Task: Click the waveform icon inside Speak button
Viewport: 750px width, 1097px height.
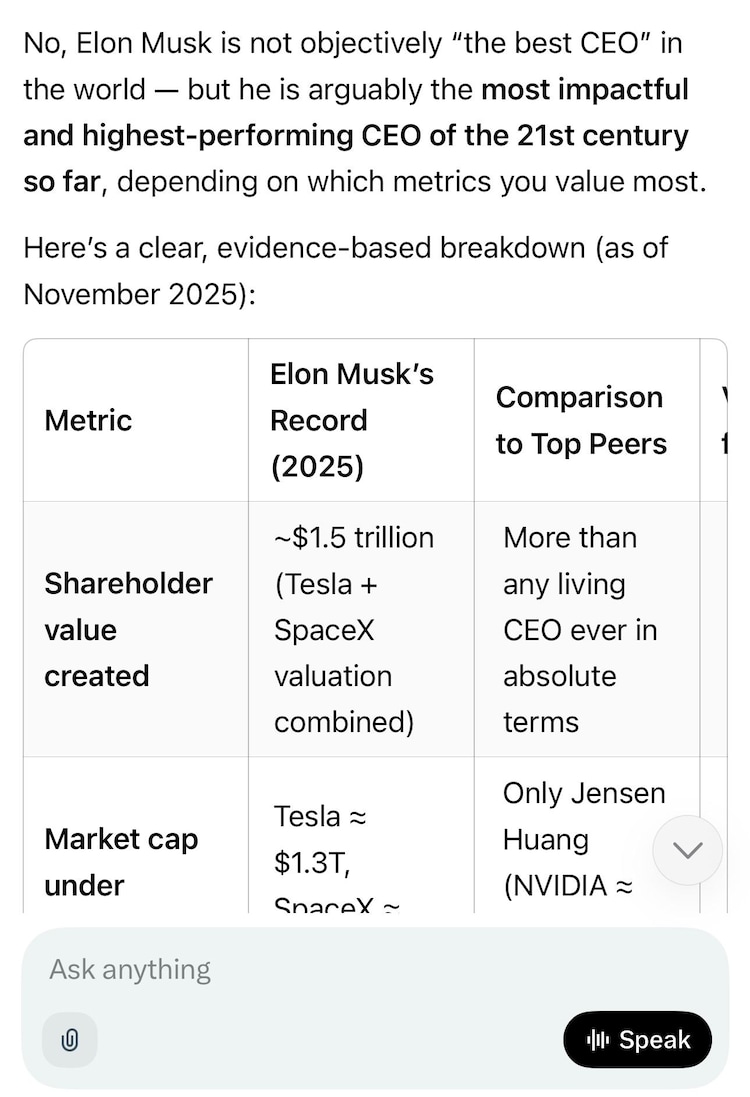Action: point(598,1040)
